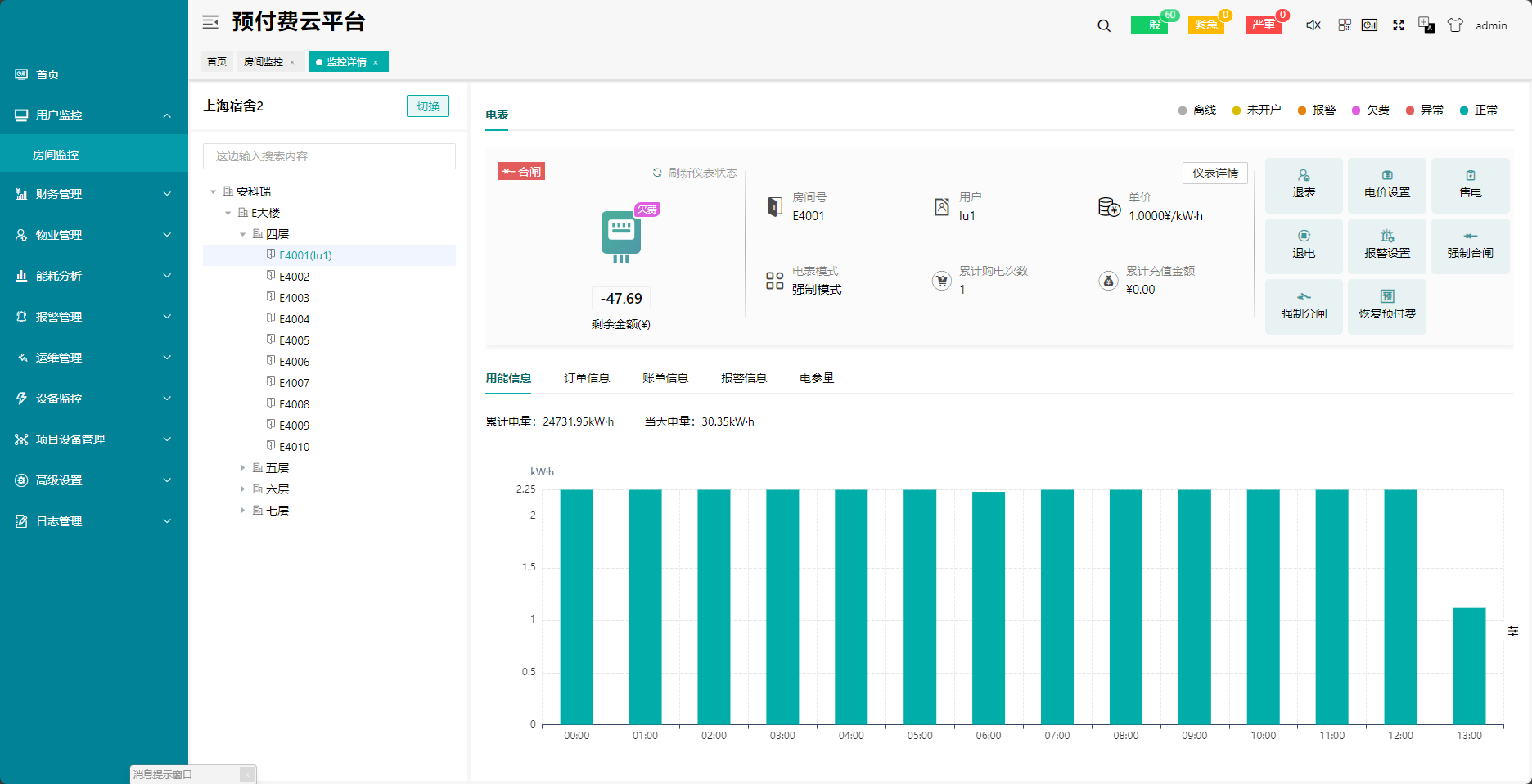Toggle the 欠费 legend status filter
This screenshot has height=784, width=1532.
pyautogui.click(x=1370, y=110)
